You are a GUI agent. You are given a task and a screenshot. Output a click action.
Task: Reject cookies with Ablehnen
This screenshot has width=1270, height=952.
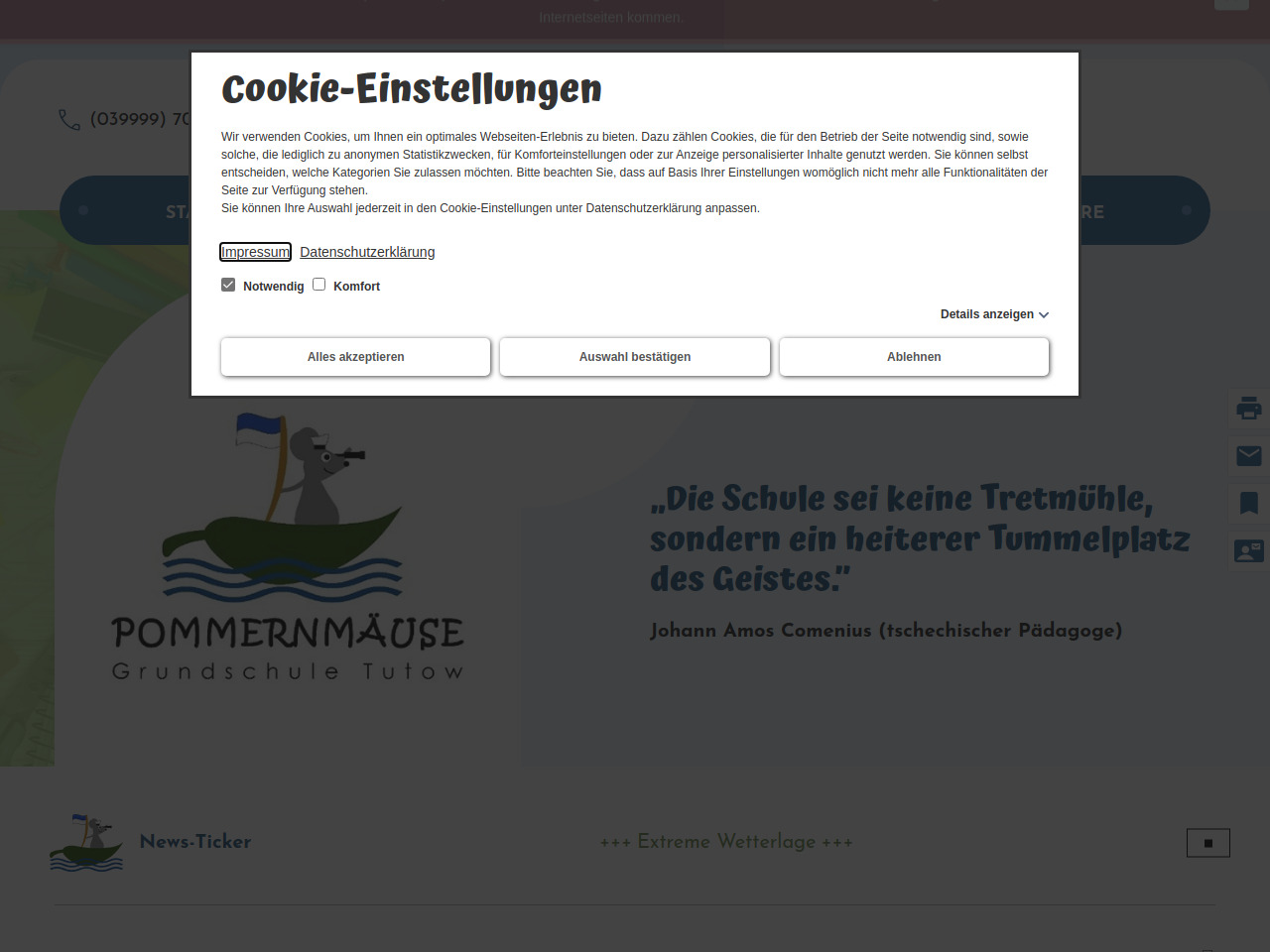tap(914, 357)
